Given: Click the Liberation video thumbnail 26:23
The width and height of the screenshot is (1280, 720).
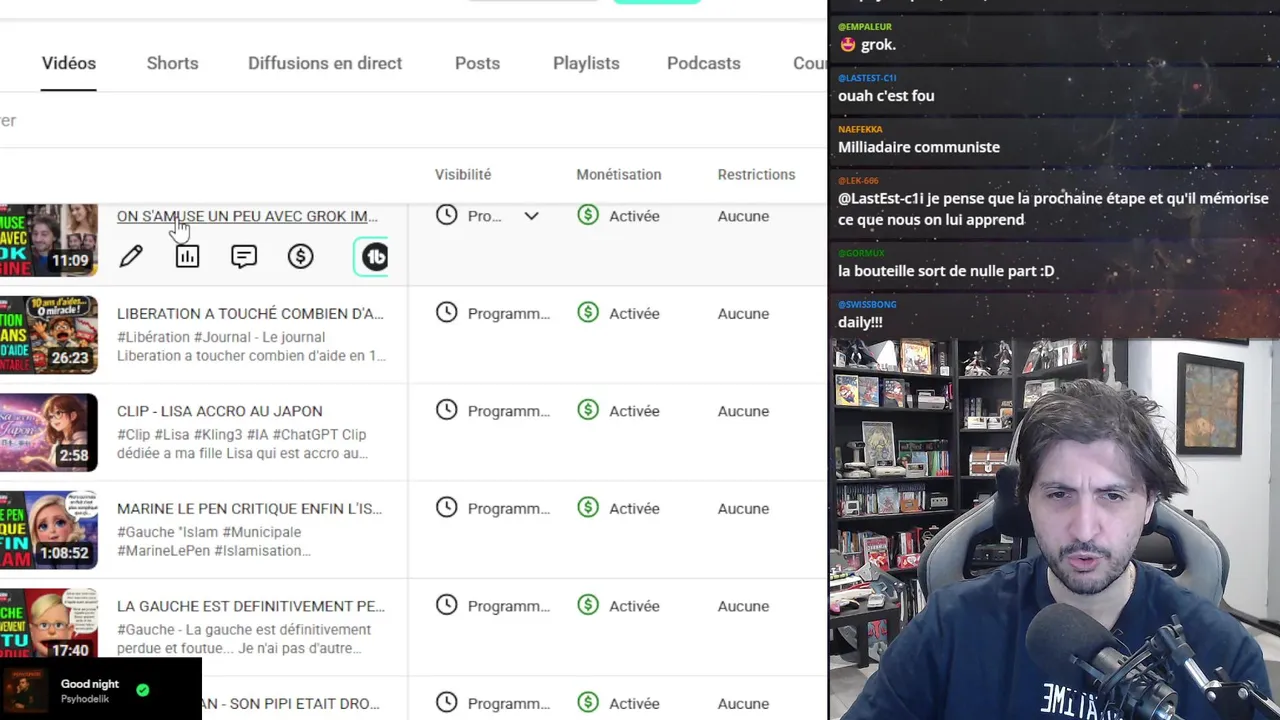Looking at the screenshot, I should coord(49,335).
